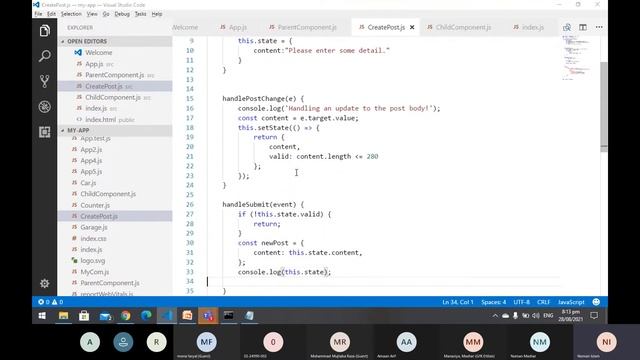Open the editor More Actions ellipsis
This screenshot has width=640, height=360.
coord(599,27)
